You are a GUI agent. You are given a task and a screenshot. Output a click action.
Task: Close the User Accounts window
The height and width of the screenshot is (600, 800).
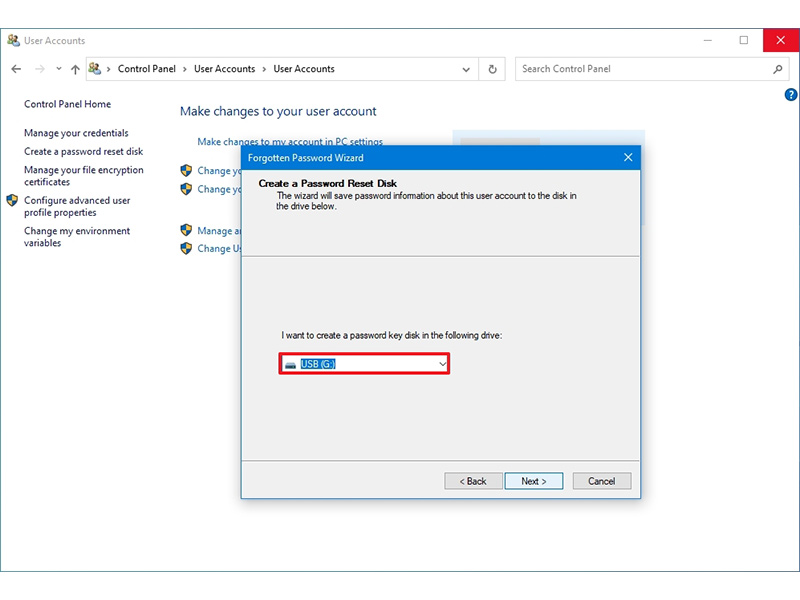coord(781,40)
